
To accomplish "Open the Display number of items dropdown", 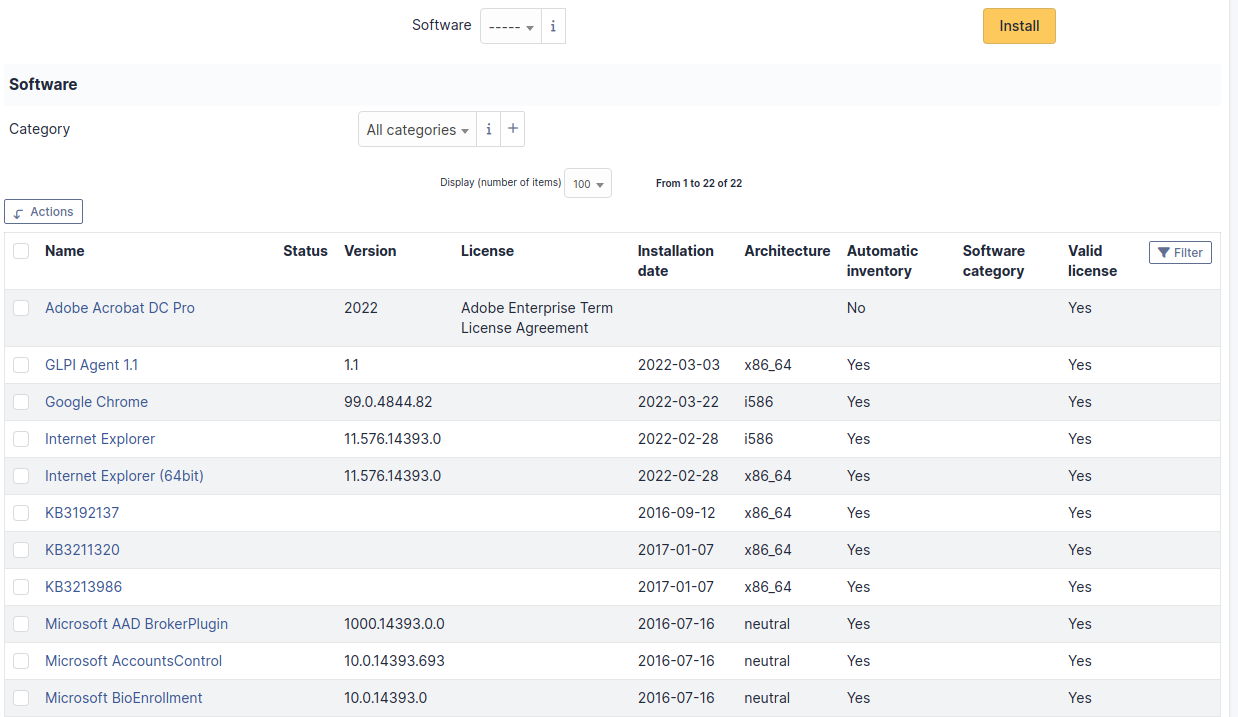I will (x=588, y=184).
